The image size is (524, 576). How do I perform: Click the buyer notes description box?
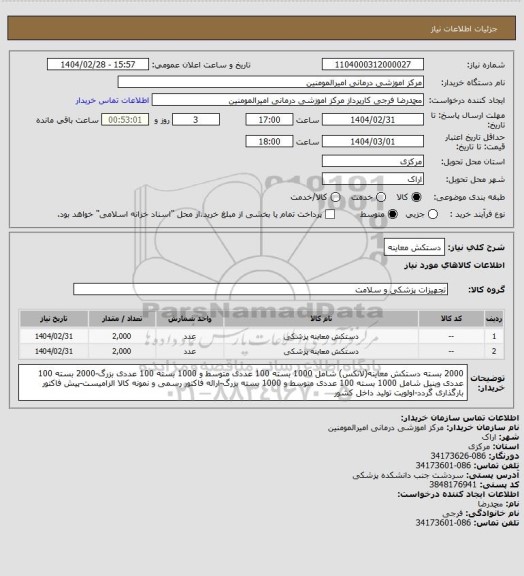pos(243,383)
